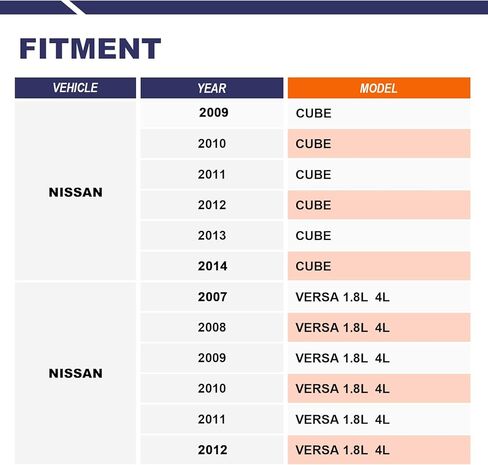Select the first NISSAN vehicle cell
The height and width of the screenshot is (465, 488).
tap(75, 191)
